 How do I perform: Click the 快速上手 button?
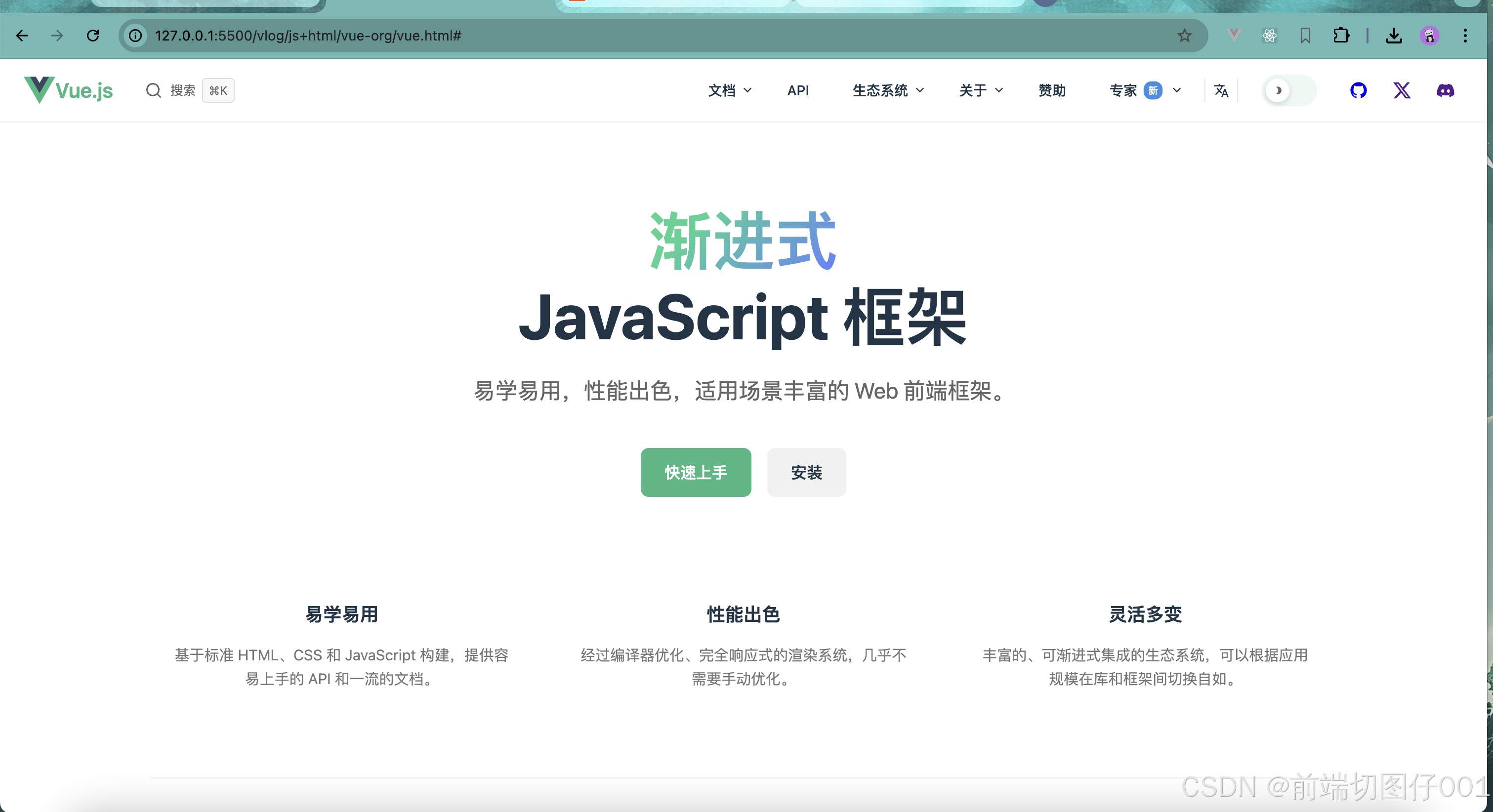tap(696, 472)
